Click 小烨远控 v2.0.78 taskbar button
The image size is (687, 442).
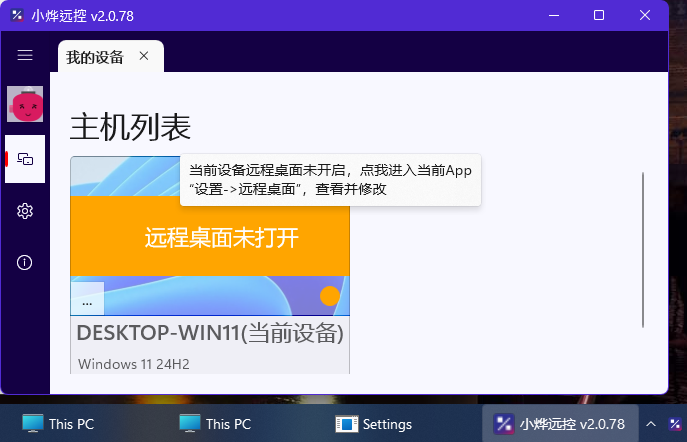point(560,424)
